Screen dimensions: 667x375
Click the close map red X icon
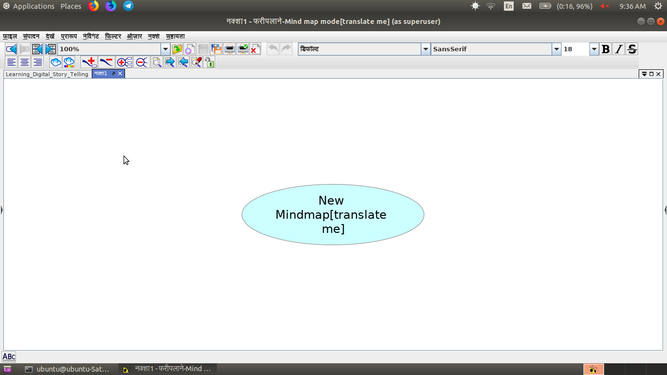coord(255,49)
